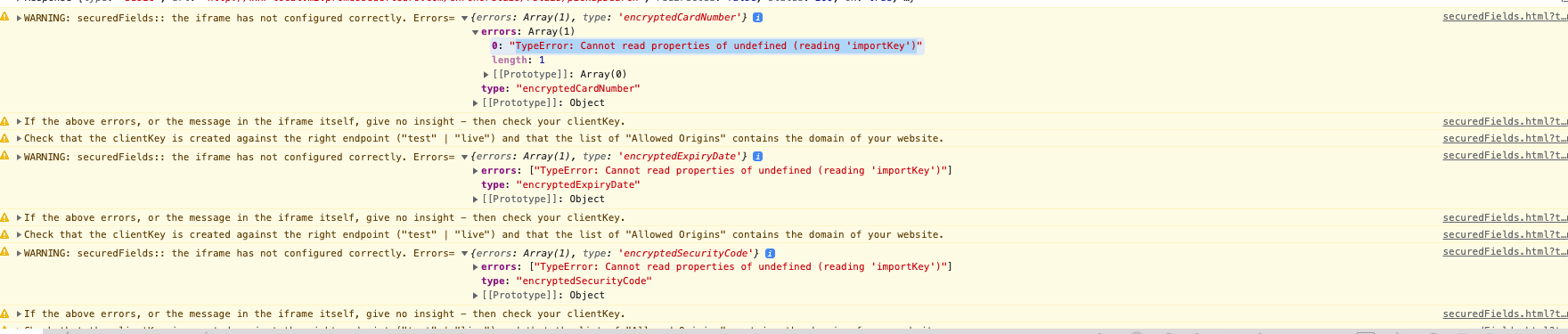Screen dimensions: 1568x334
Task: Collapse the encryptedSecurityCode object preview
Action: coord(464,254)
